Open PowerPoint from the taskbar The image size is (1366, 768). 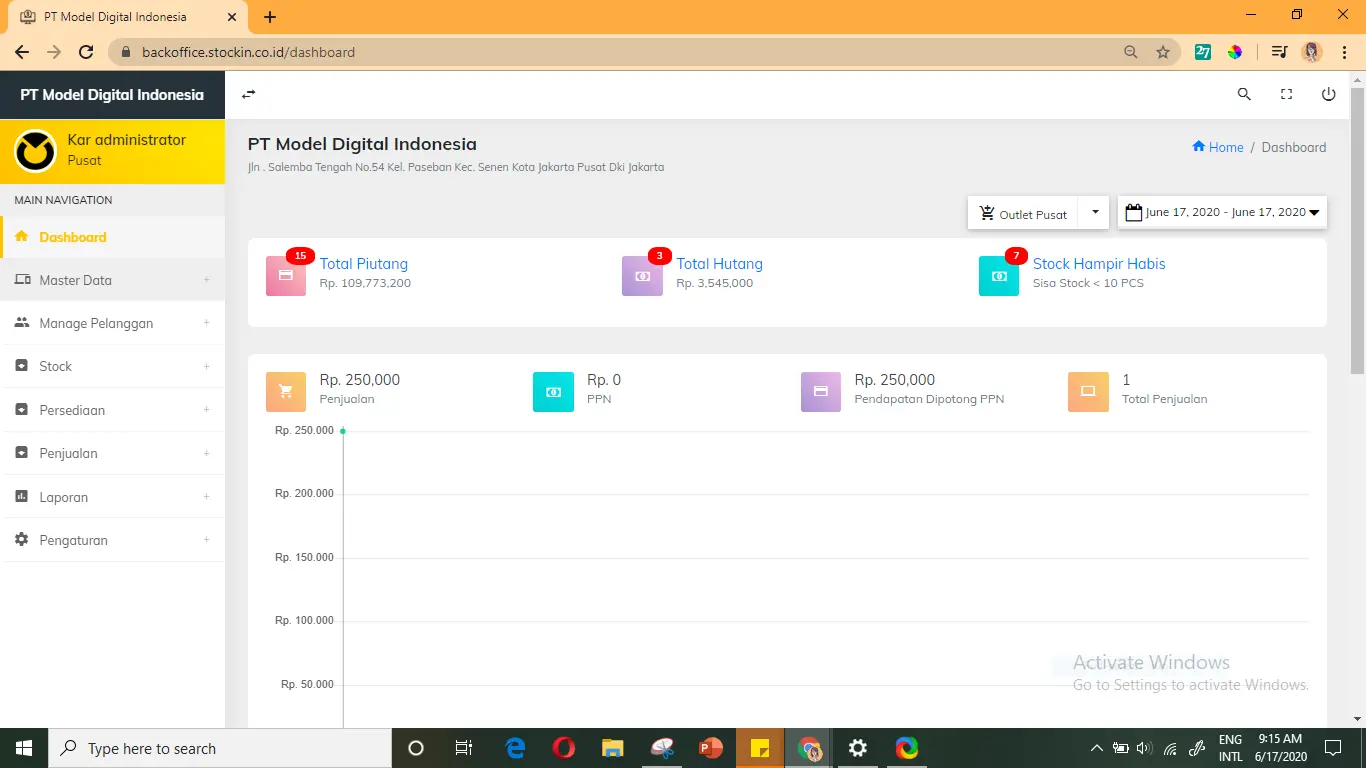[711, 748]
